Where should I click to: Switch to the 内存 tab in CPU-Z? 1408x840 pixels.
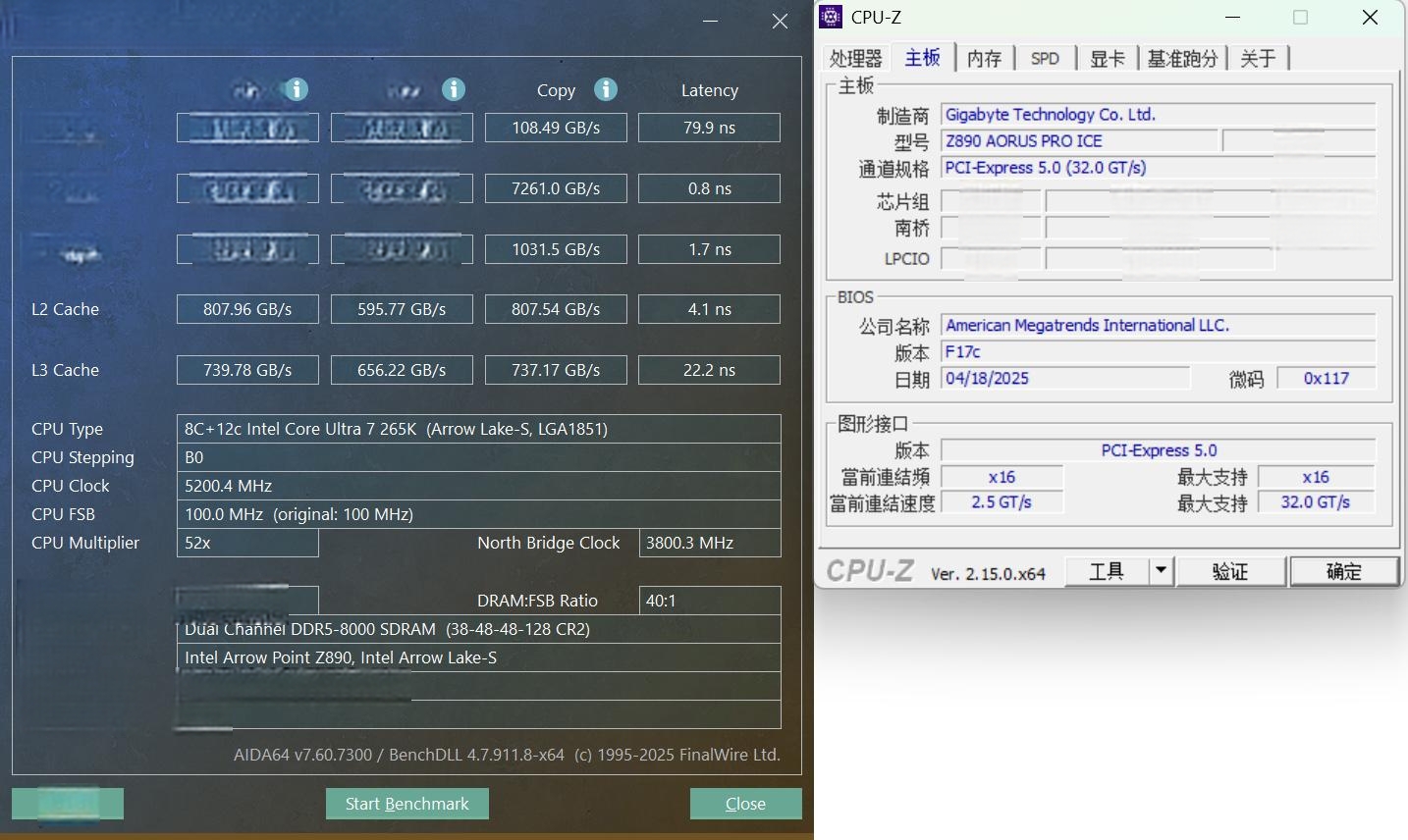[x=984, y=59]
